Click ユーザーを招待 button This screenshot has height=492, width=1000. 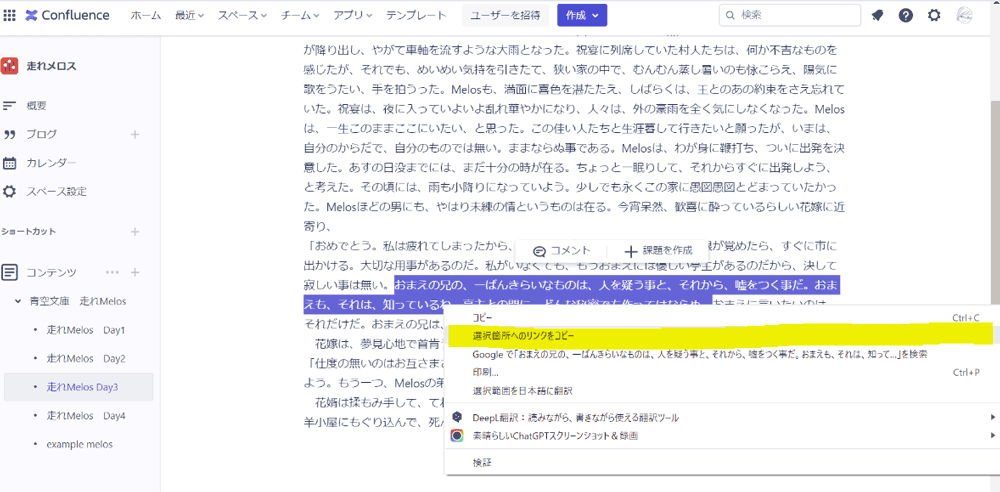tap(506, 15)
